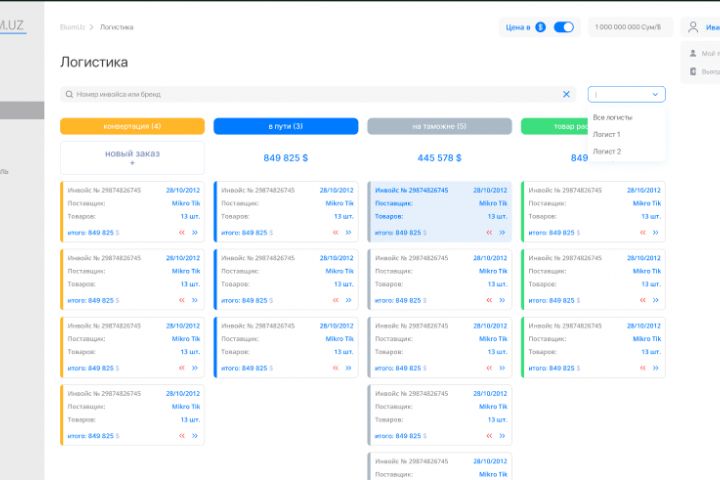This screenshot has height=480, width=720.
Task: Toggle the price currency switch
Action: (564, 27)
